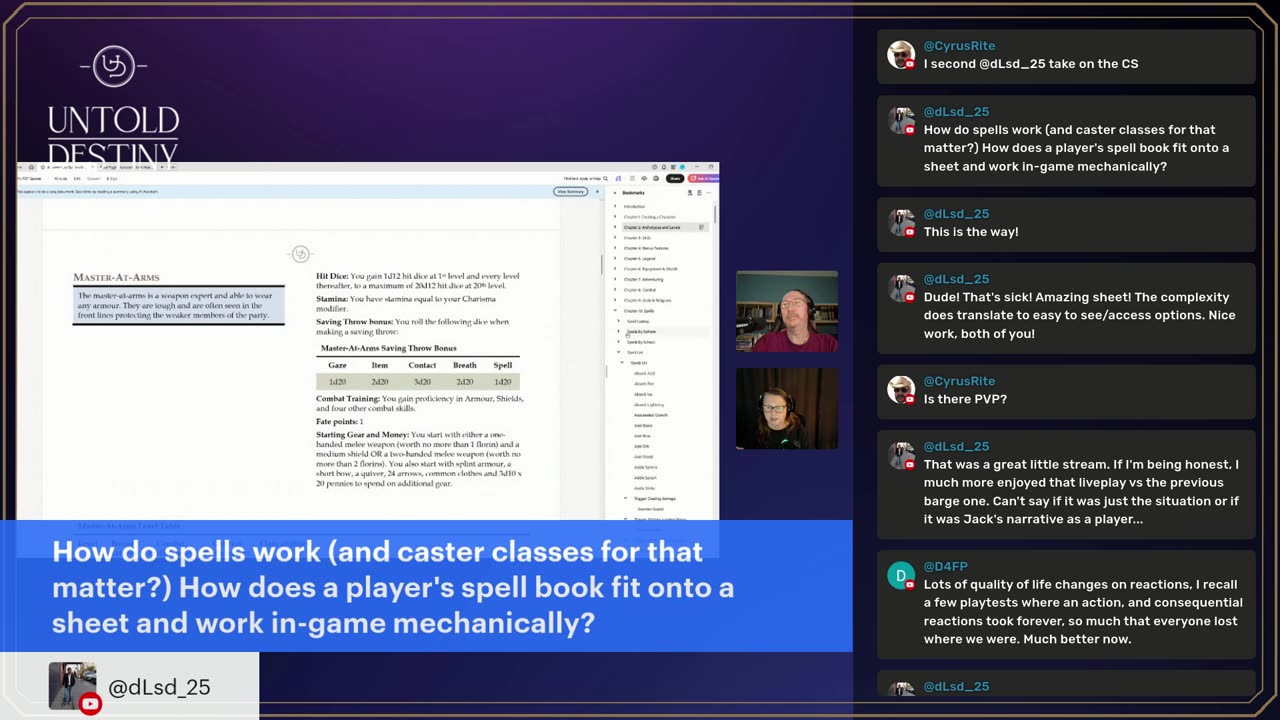This screenshot has height=720, width=1280.
Task: Select the Acid Blade spell bookmark
Action: pos(643,425)
